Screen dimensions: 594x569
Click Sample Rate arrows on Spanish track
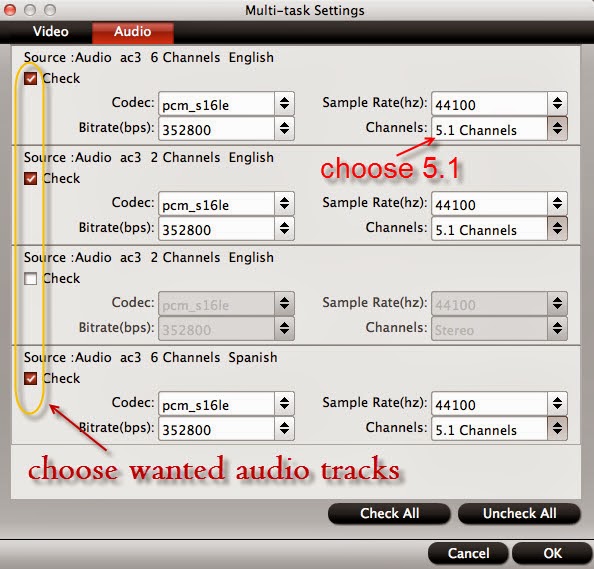click(x=557, y=403)
